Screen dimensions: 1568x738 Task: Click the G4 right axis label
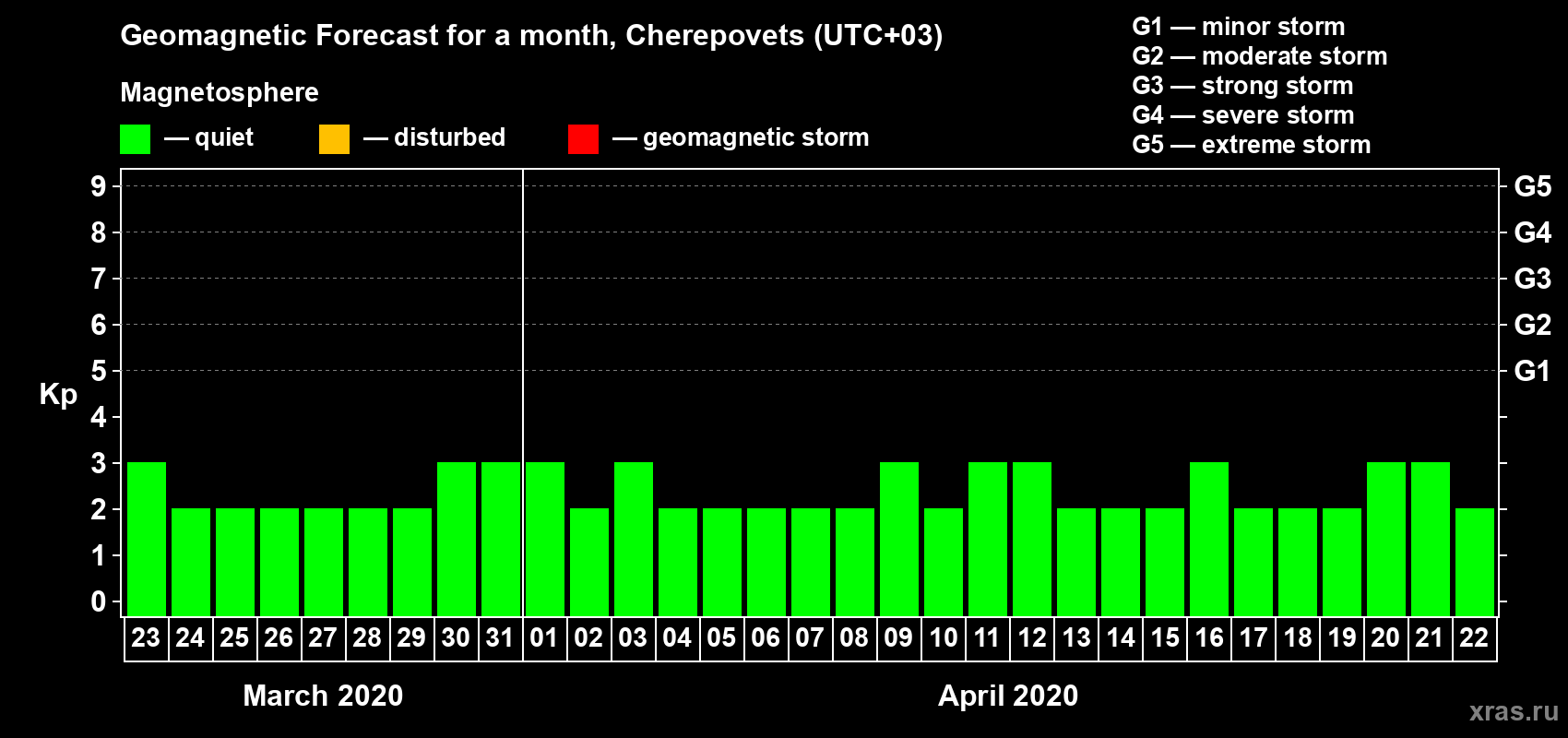click(x=1533, y=232)
